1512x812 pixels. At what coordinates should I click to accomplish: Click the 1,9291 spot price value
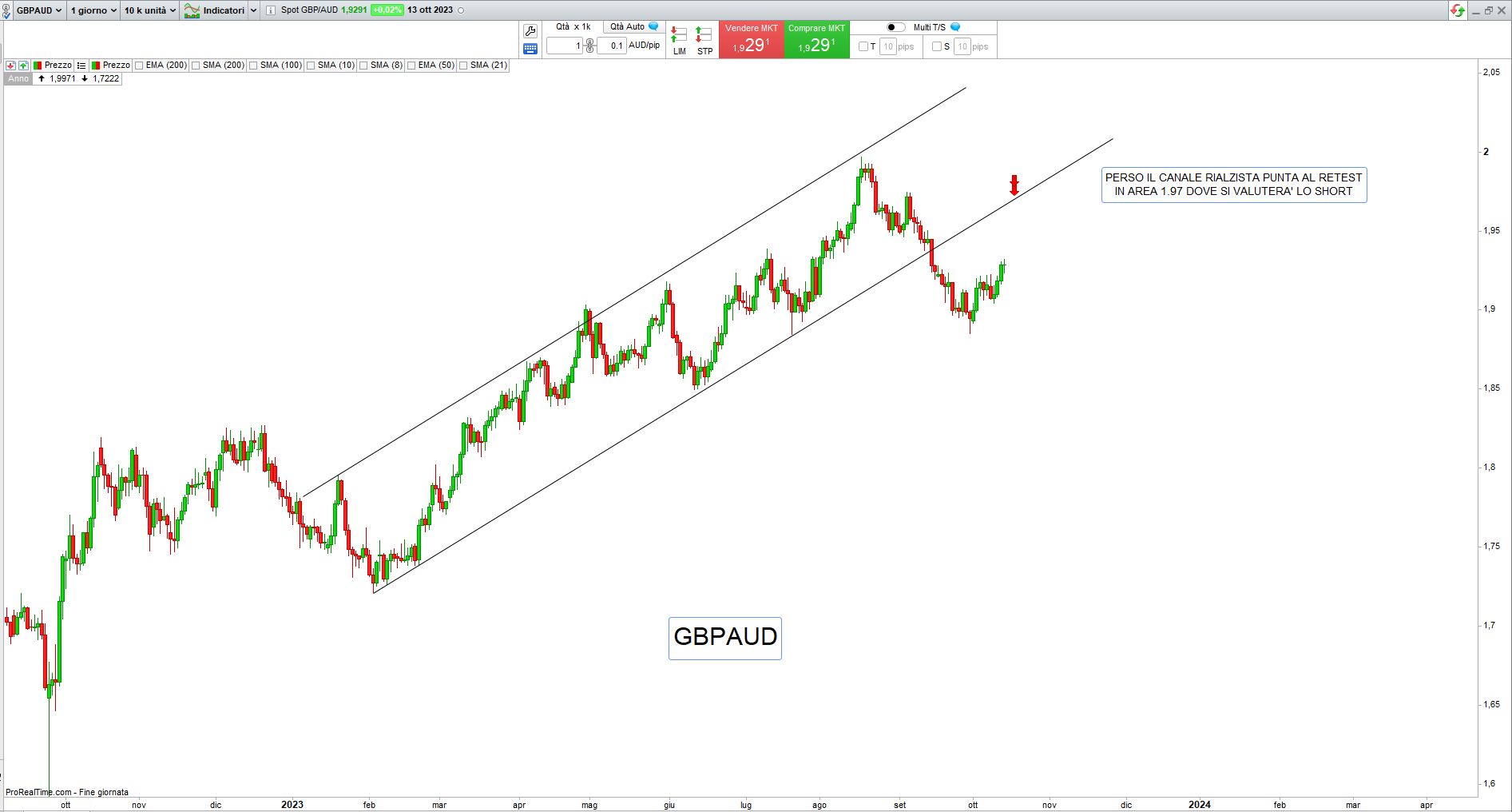(x=355, y=10)
